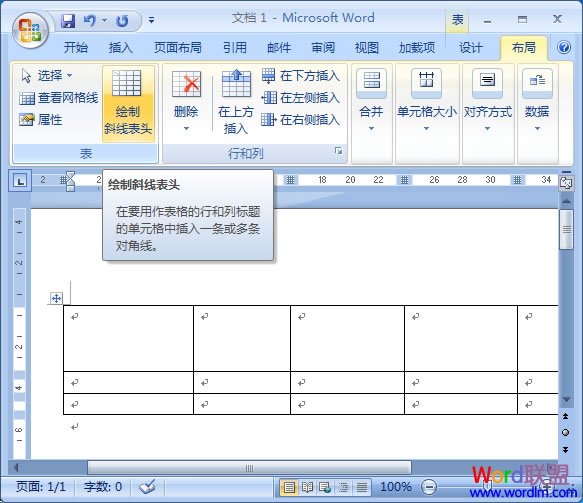
Task: Switch to Print Layout view button
Action: 289,487
